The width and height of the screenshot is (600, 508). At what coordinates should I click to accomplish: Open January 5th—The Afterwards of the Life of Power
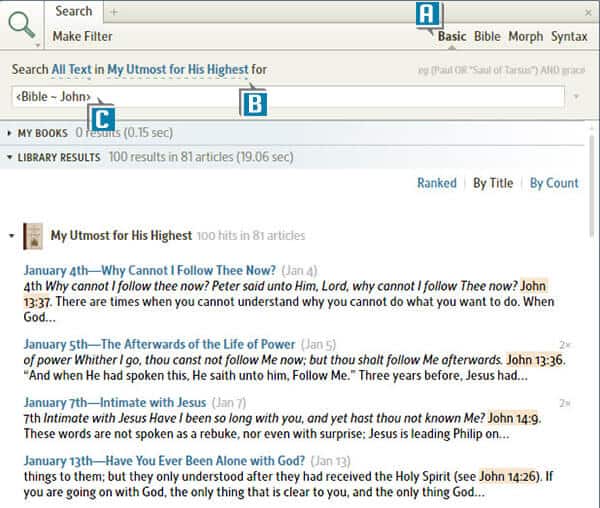tap(160, 344)
